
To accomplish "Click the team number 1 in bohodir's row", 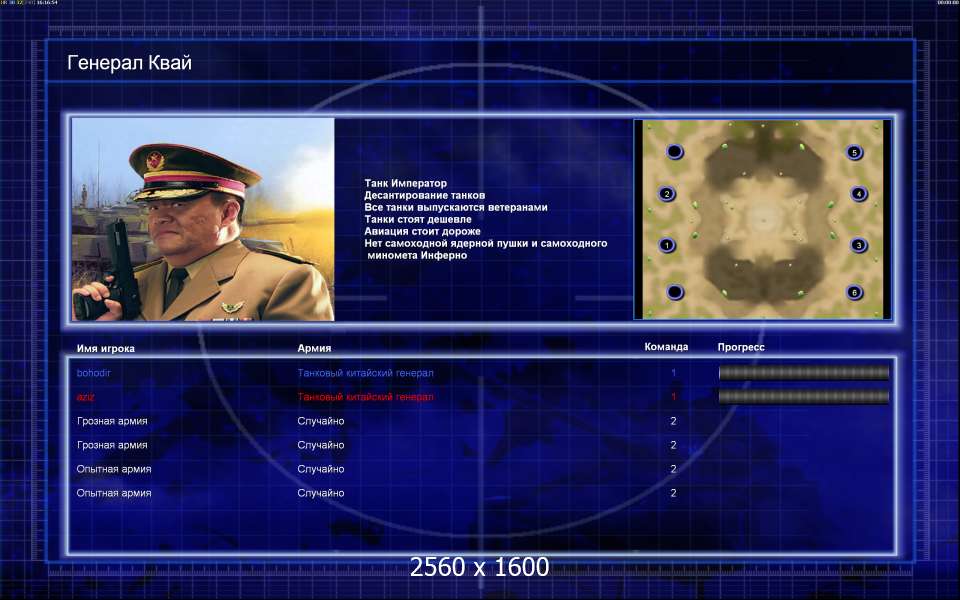I will [673, 373].
